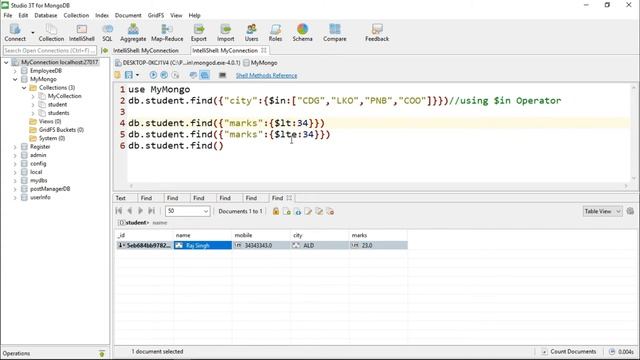Open the Shell Methods Reference link
The image size is (640, 360).
tap(267, 76)
